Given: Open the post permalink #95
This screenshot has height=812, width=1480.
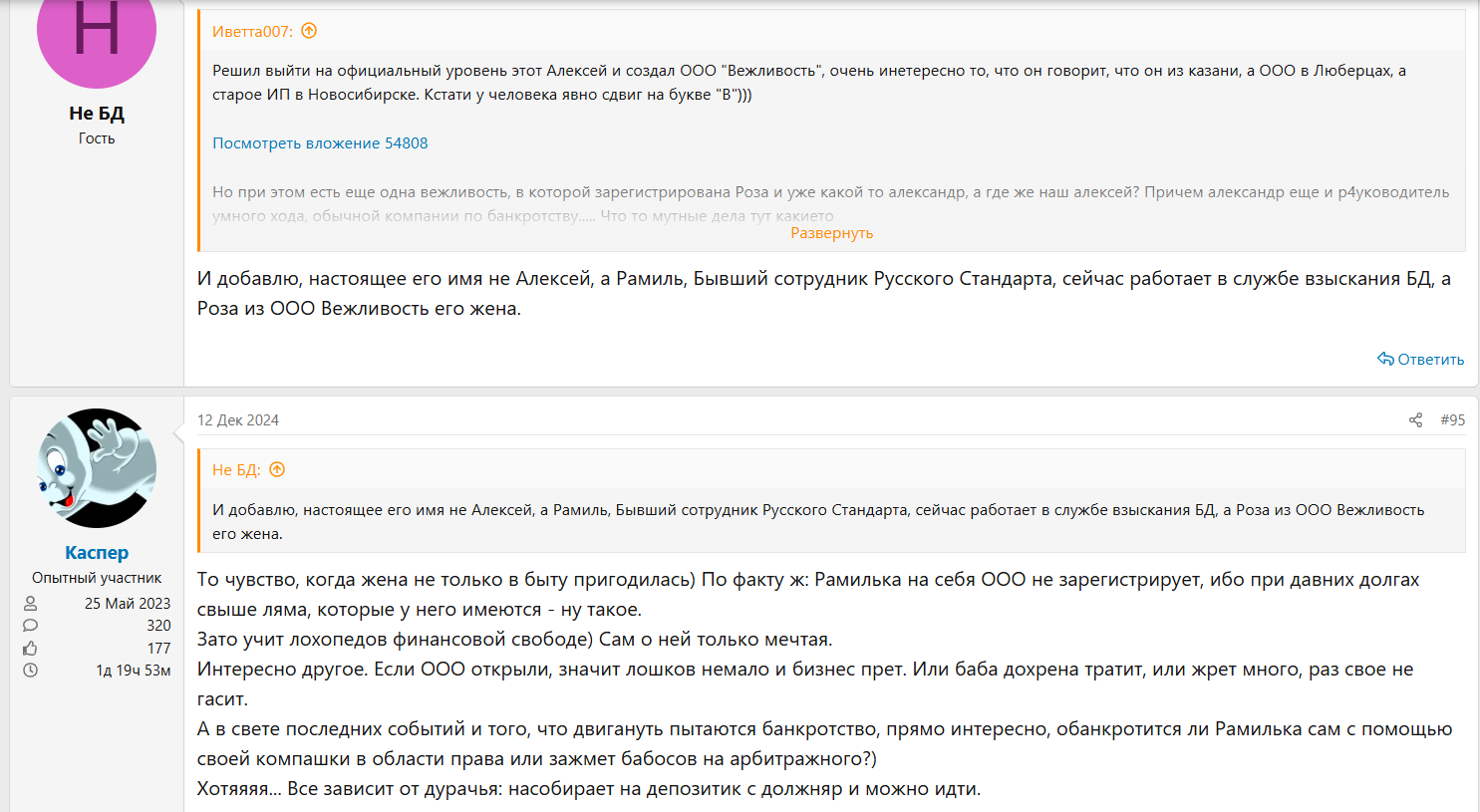Looking at the screenshot, I should [x=1452, y=420].
